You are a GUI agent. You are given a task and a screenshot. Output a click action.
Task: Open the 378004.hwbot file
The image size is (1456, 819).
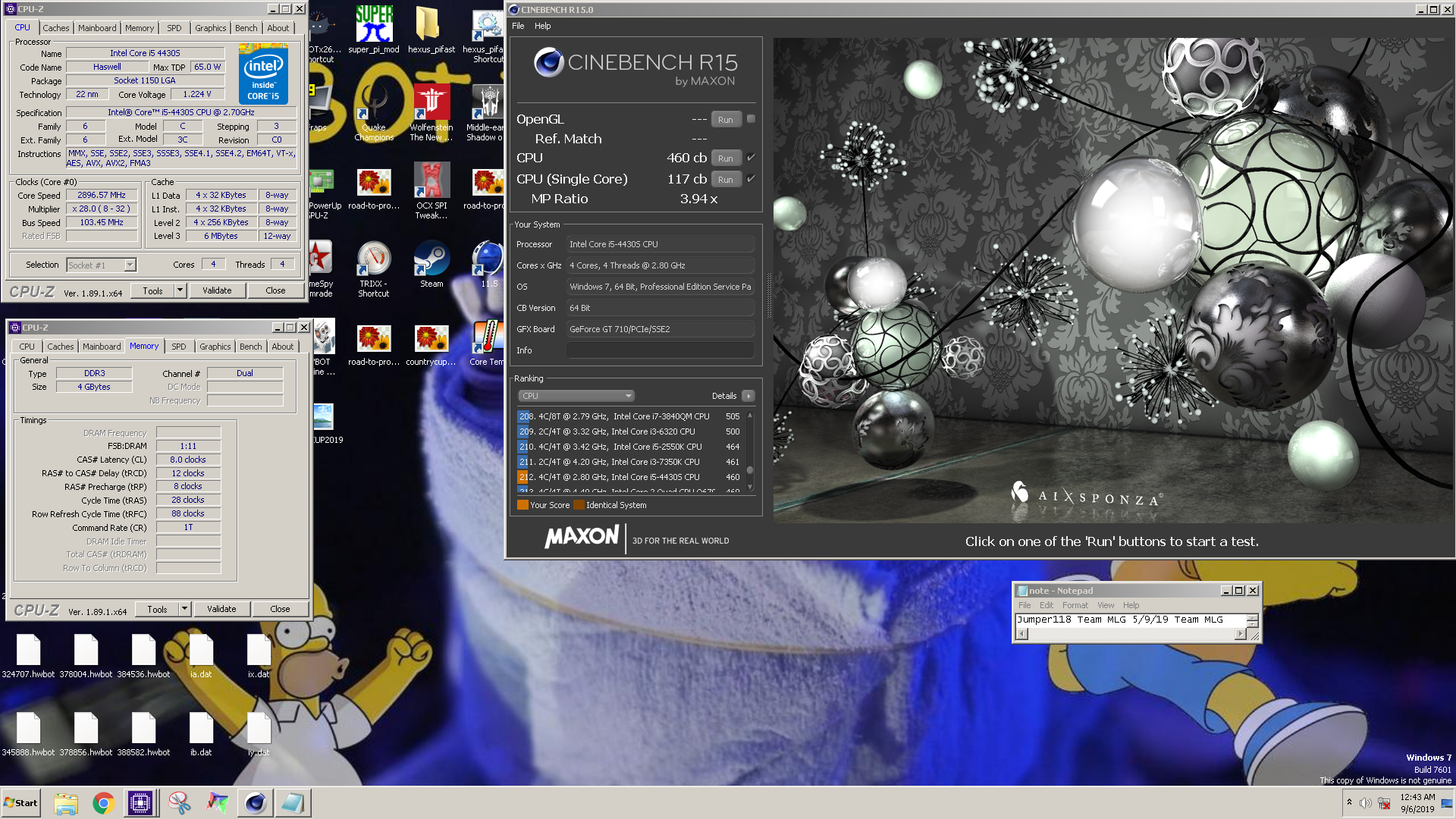coord(86,656)
